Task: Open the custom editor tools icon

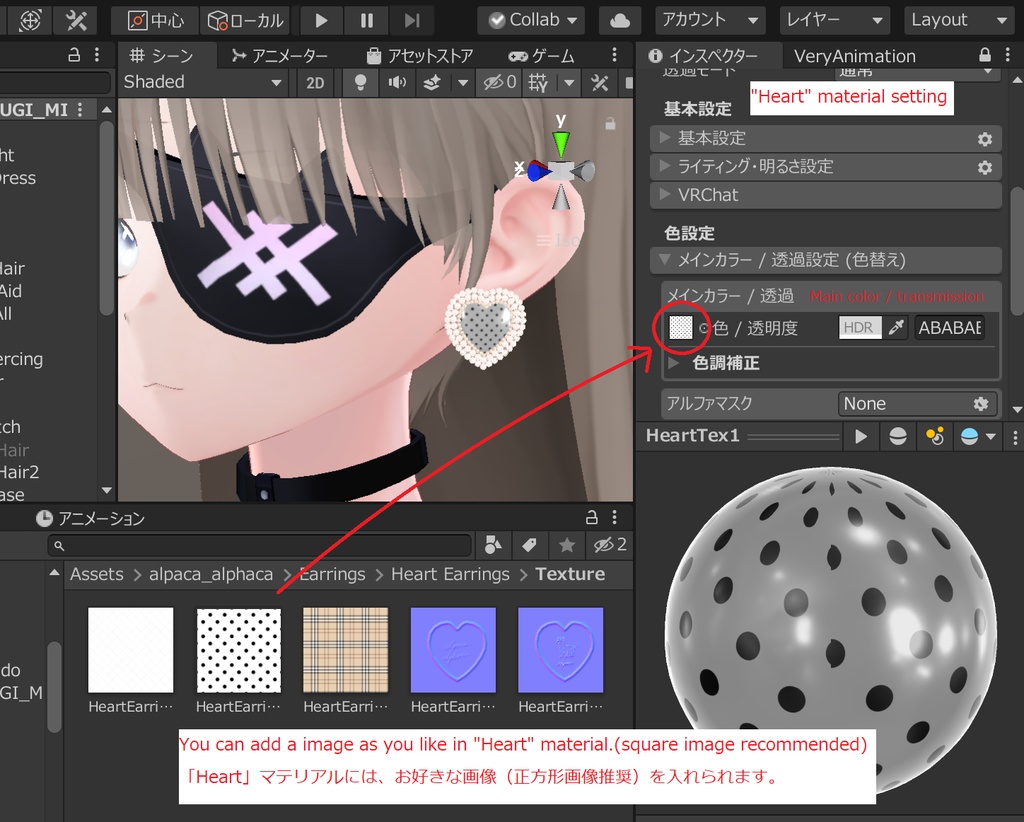Action: (76, 20)
